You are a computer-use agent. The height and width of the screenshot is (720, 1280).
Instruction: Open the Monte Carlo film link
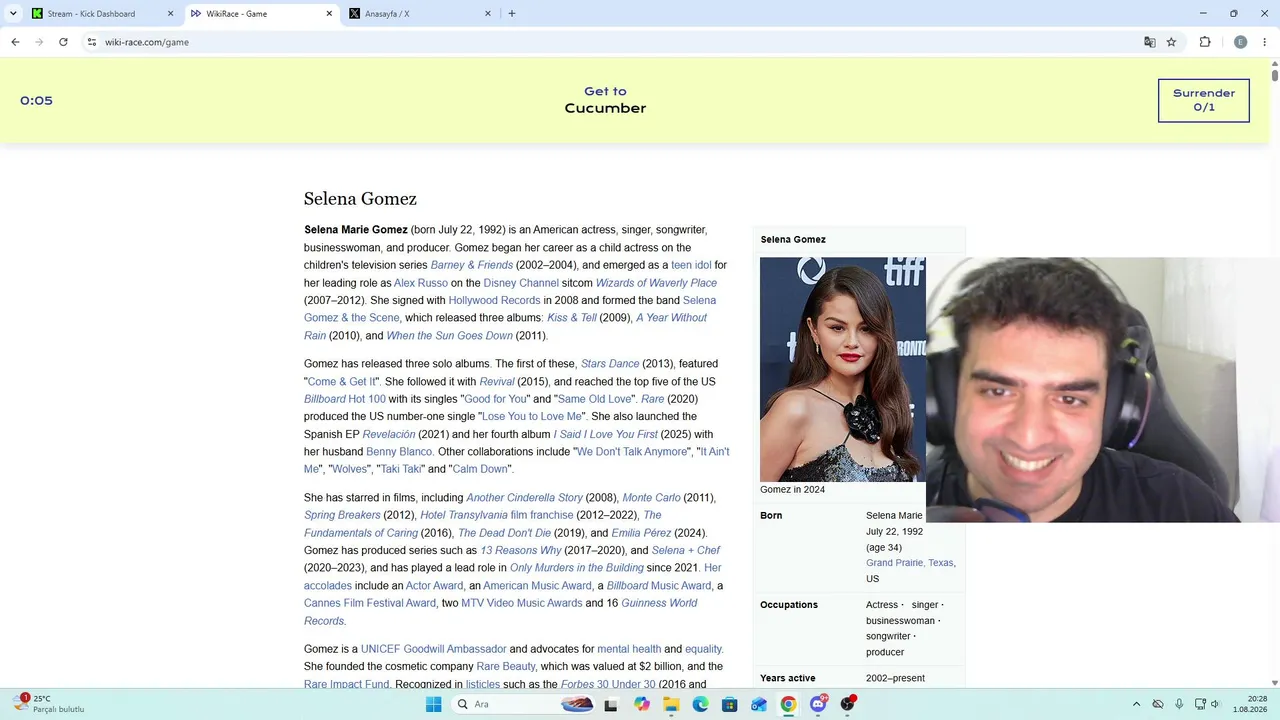pos(651,498)
